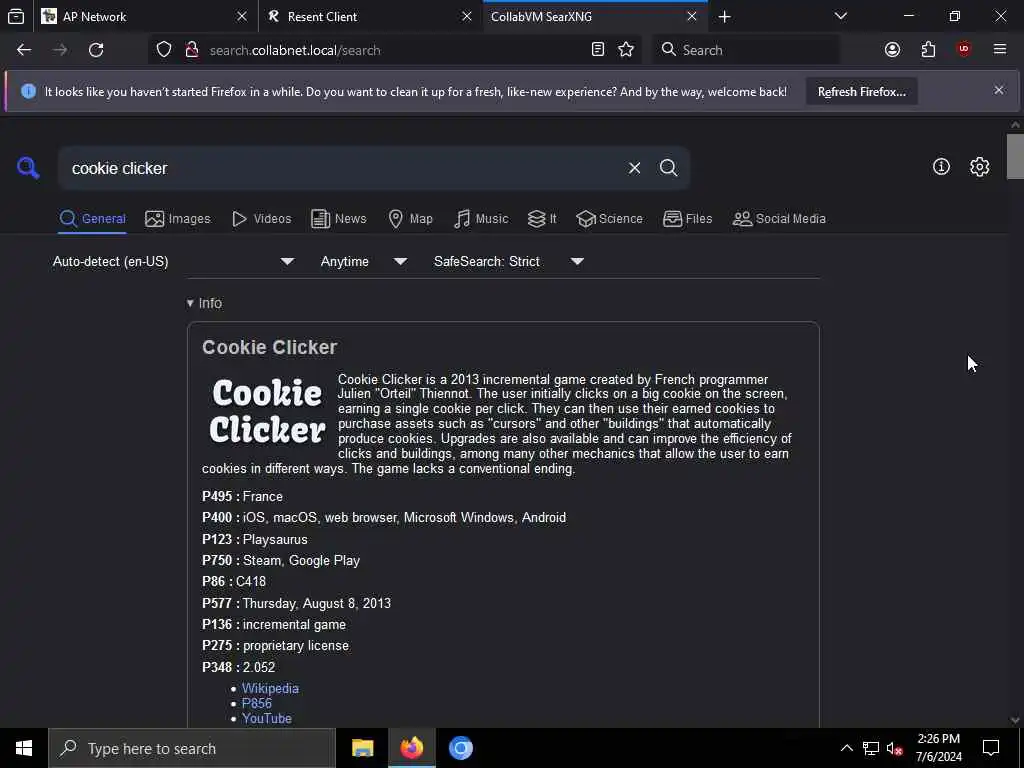Close the Resent Client tab
The height and width of the screenshot is (768, 1024).
click(466, 16)
